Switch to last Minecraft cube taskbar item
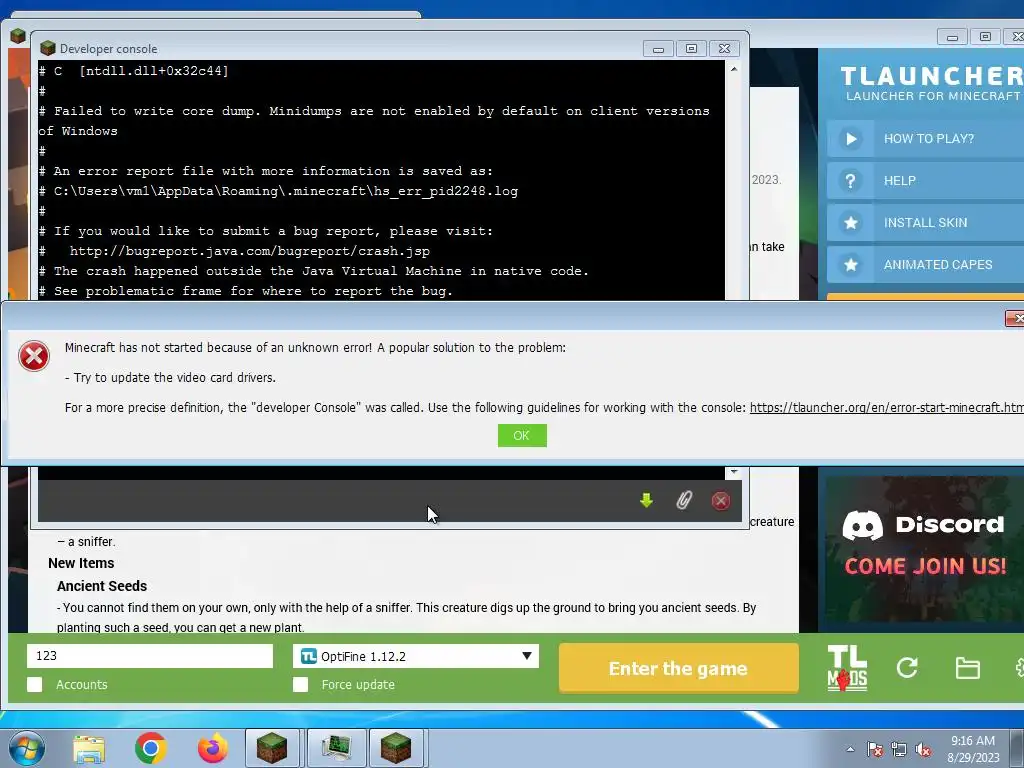This screenshot has height=768, width=1024. pyautogui.click(x=397, y=748)
